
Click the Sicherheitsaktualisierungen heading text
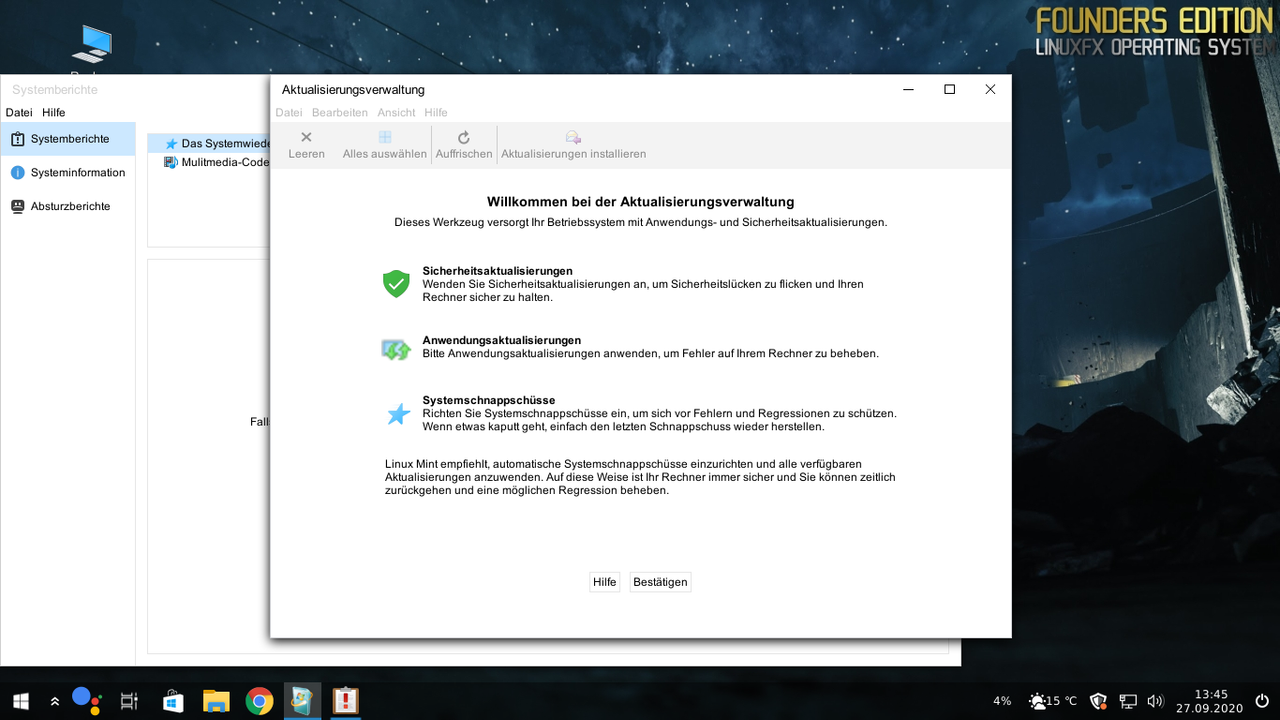tap(497, 271)
